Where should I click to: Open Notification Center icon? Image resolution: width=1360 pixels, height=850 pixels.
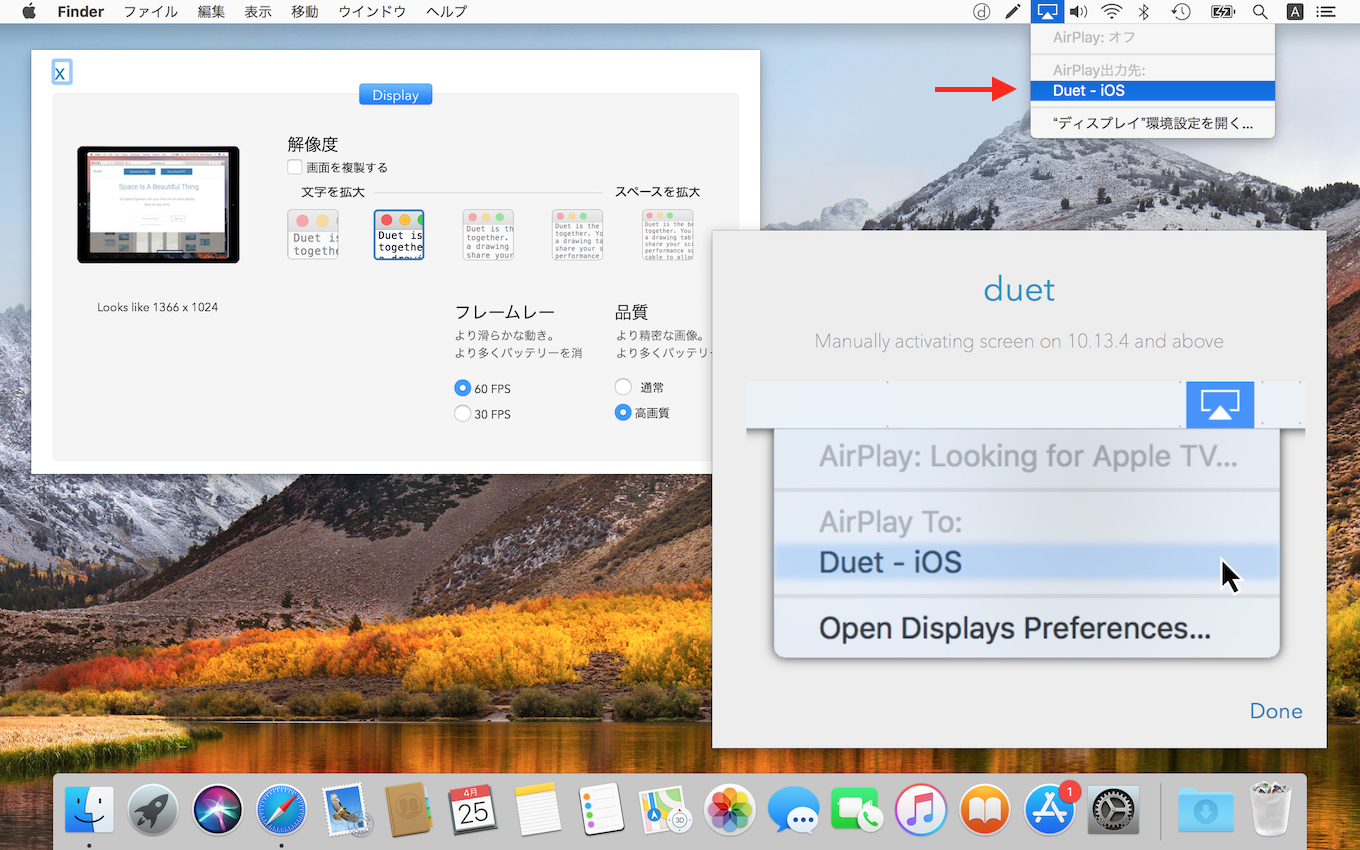1327,12
